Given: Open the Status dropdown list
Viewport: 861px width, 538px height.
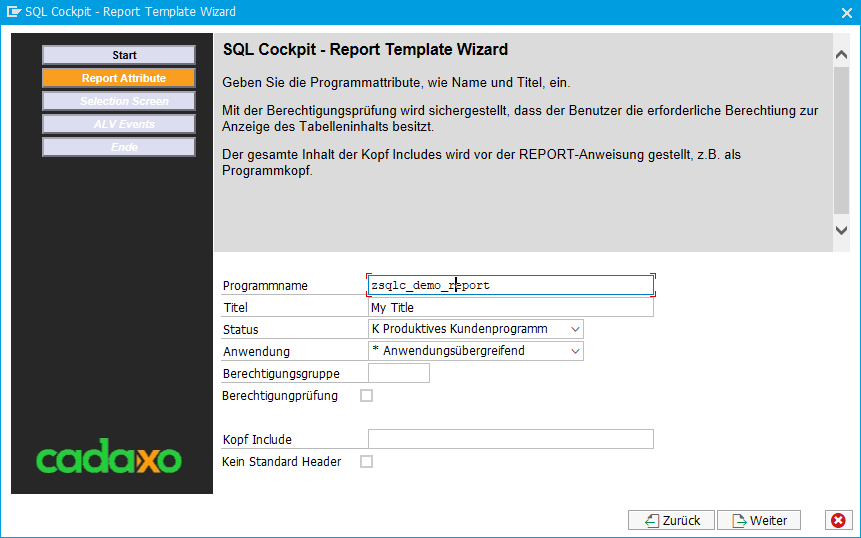Looking at the screenshot, I should click(575, 329).
